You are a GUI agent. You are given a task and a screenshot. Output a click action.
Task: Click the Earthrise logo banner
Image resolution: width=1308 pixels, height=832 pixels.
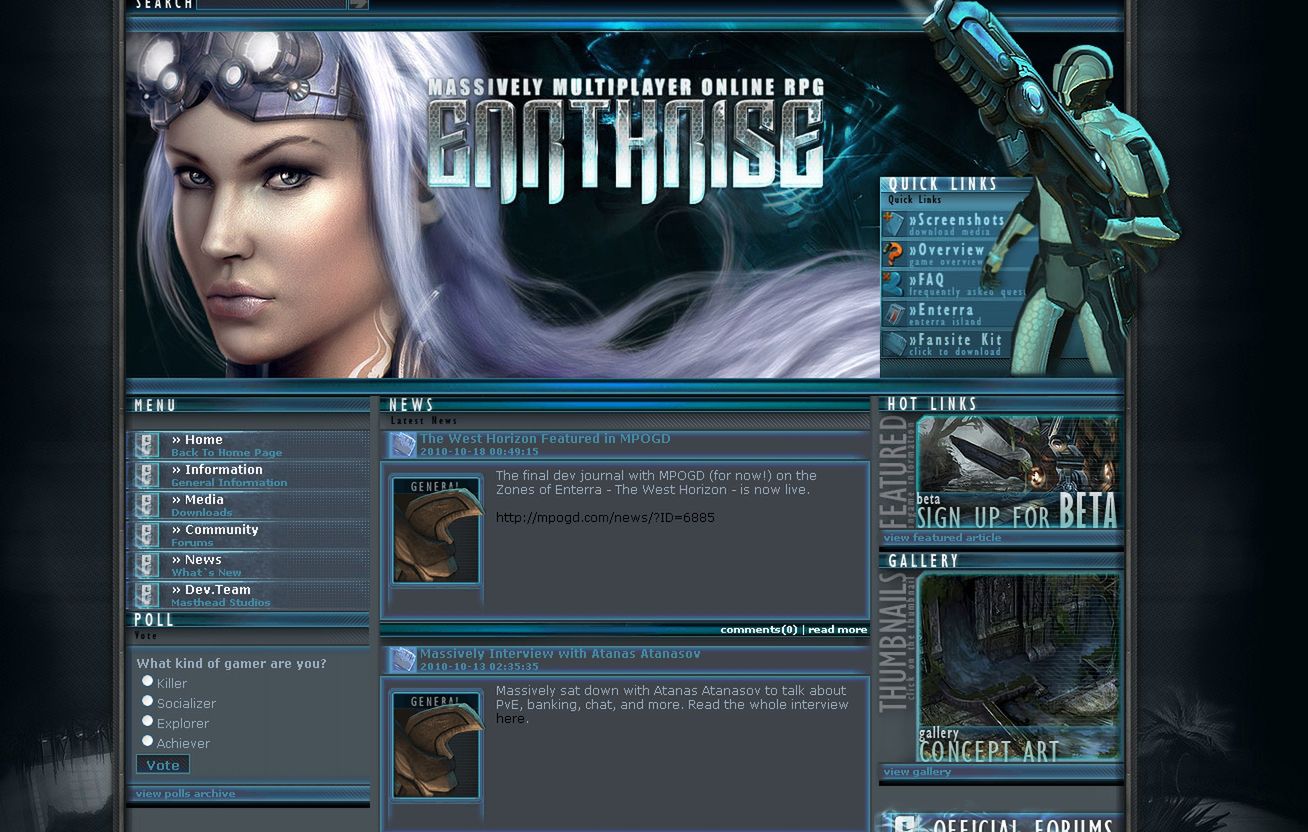pyautogui.click(x=626, y=140)
